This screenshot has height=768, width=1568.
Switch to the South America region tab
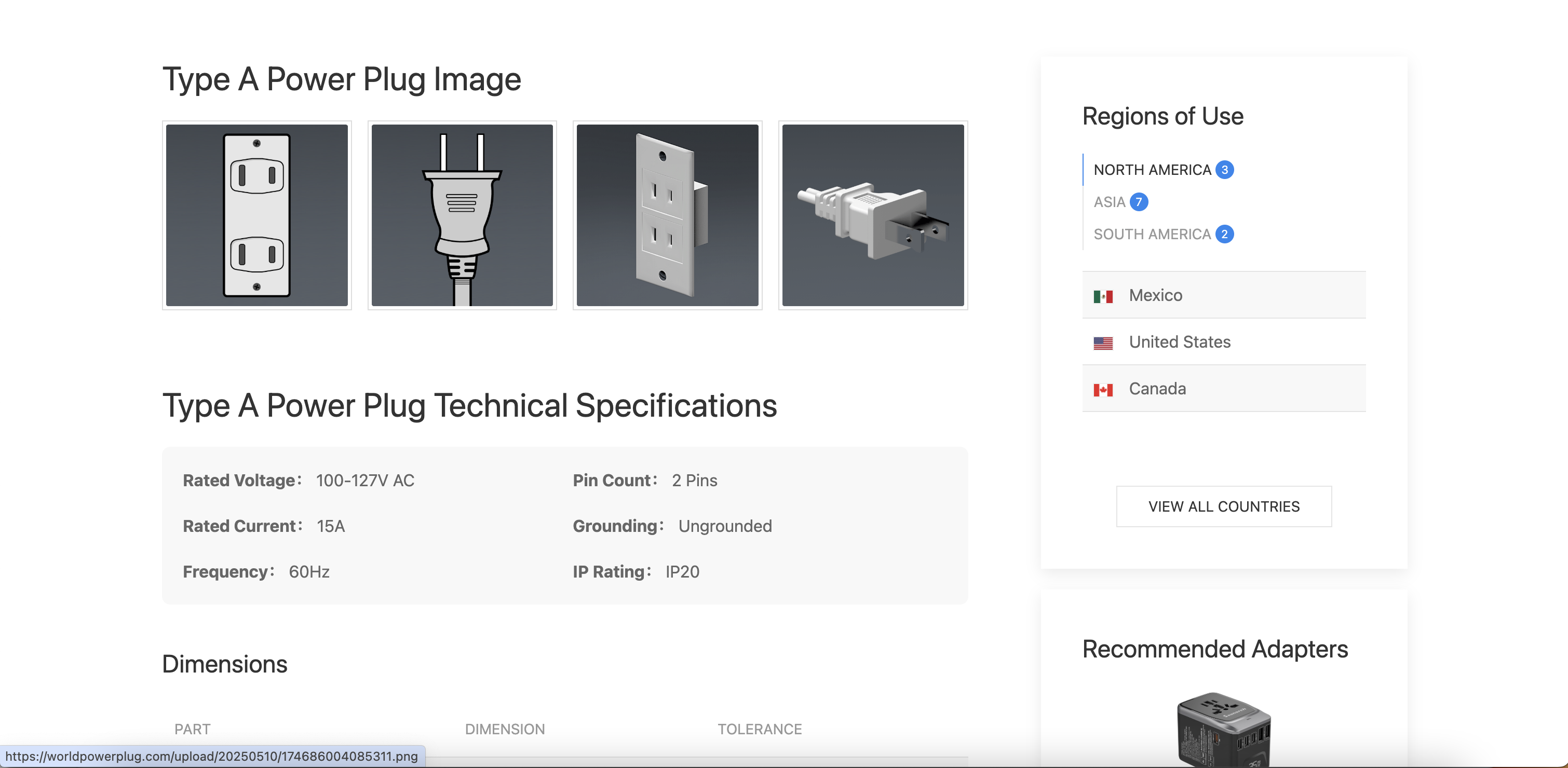[x=1152, y=235]
